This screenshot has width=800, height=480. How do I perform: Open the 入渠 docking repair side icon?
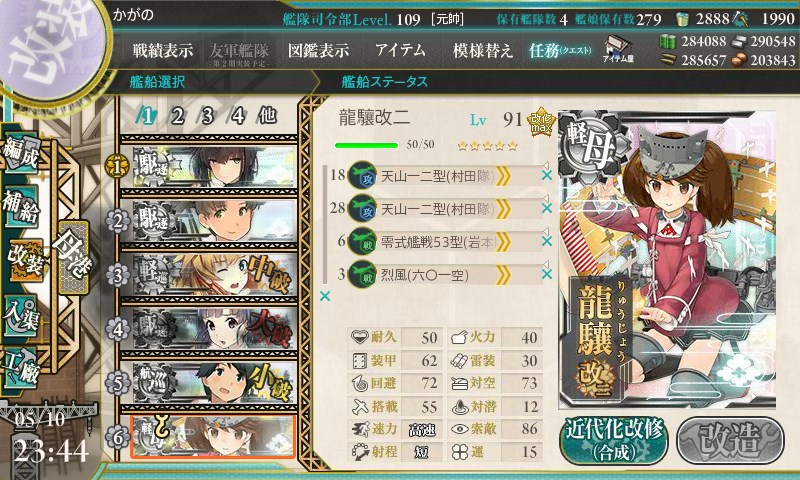click(21, 315)
